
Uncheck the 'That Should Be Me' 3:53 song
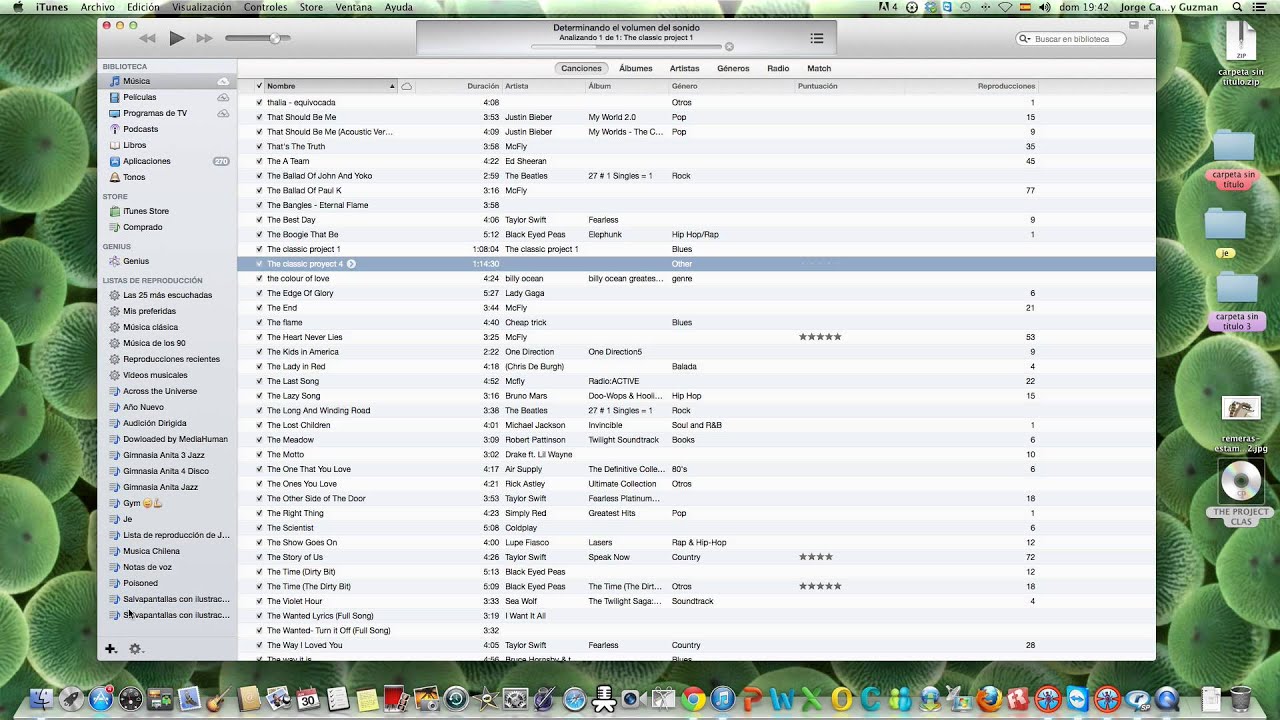[x=259, y=117]
